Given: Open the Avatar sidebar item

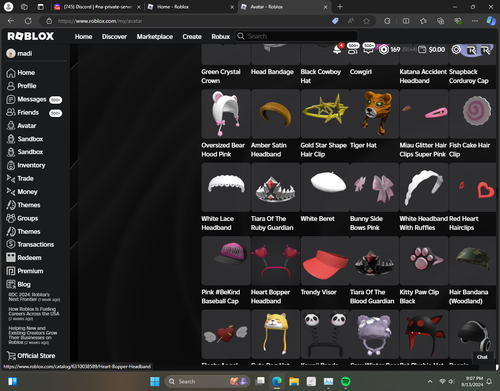Looking at the screenshot, I should (21, 126).
